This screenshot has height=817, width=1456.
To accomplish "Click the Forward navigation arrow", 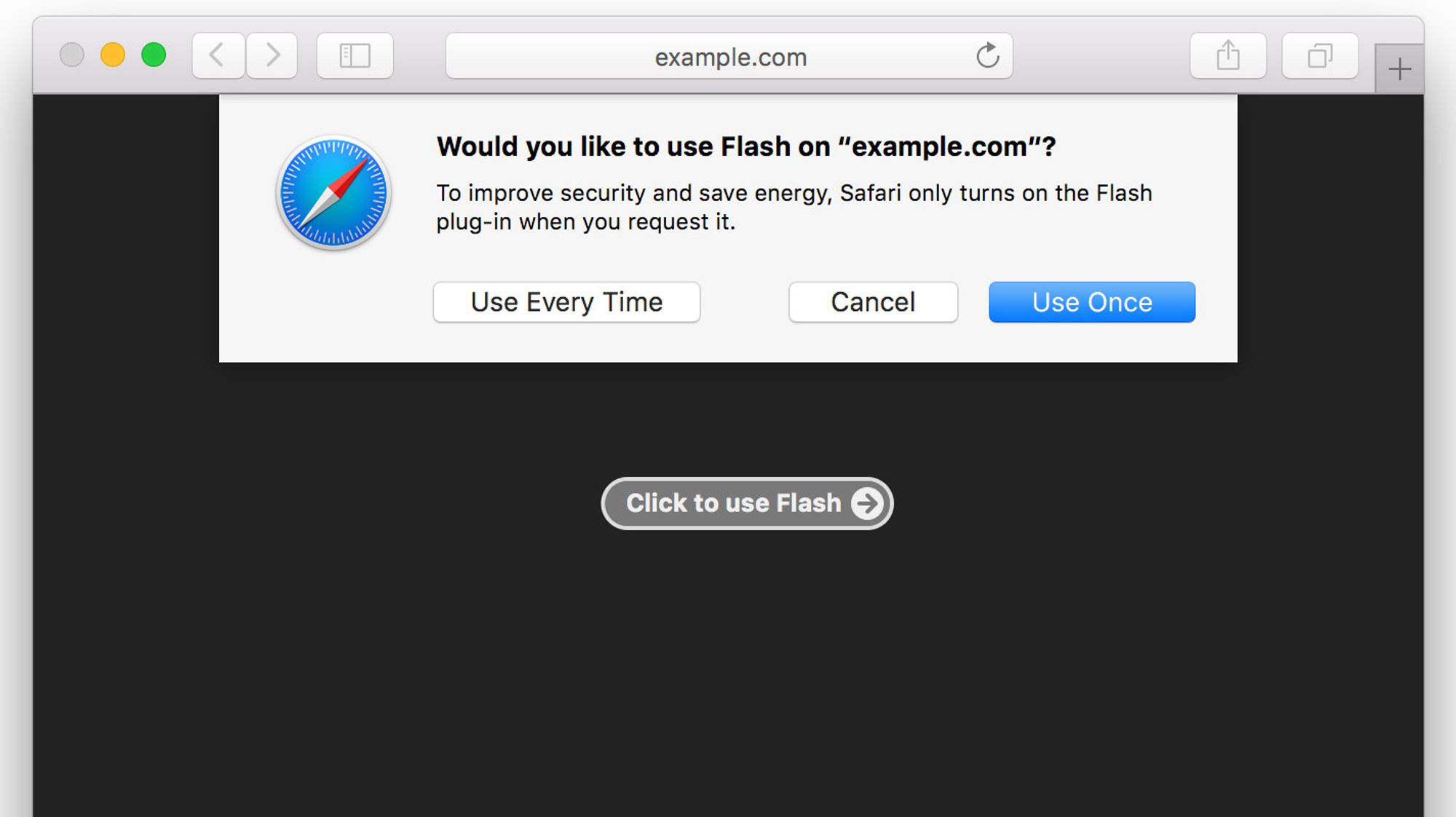I will [272, 55].
